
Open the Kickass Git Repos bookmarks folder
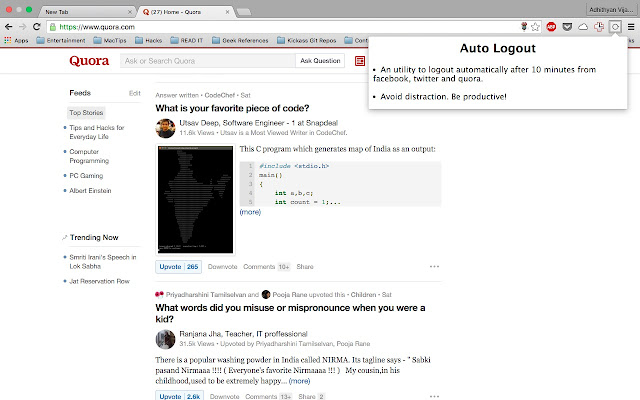point(307,40)
